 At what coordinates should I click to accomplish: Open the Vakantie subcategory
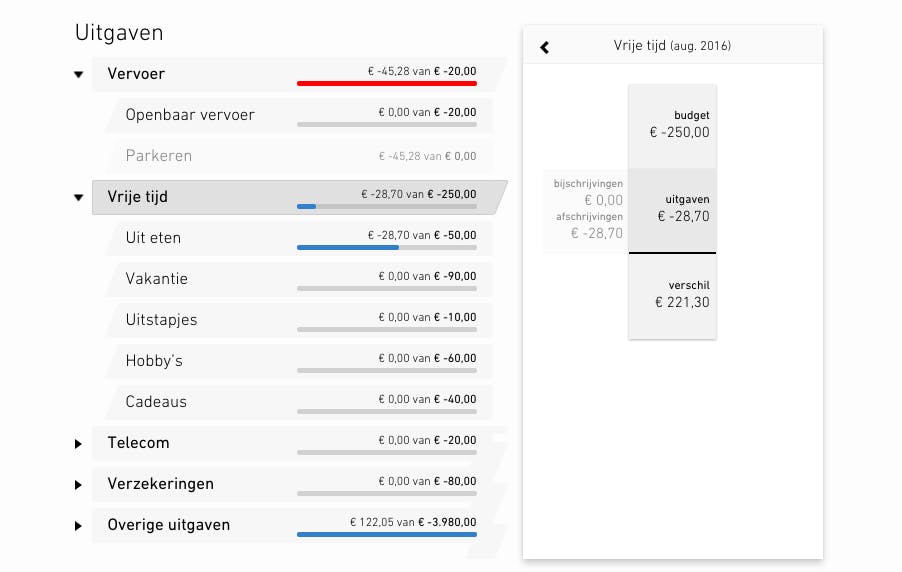pyautogui.click(x=156, y=279)
